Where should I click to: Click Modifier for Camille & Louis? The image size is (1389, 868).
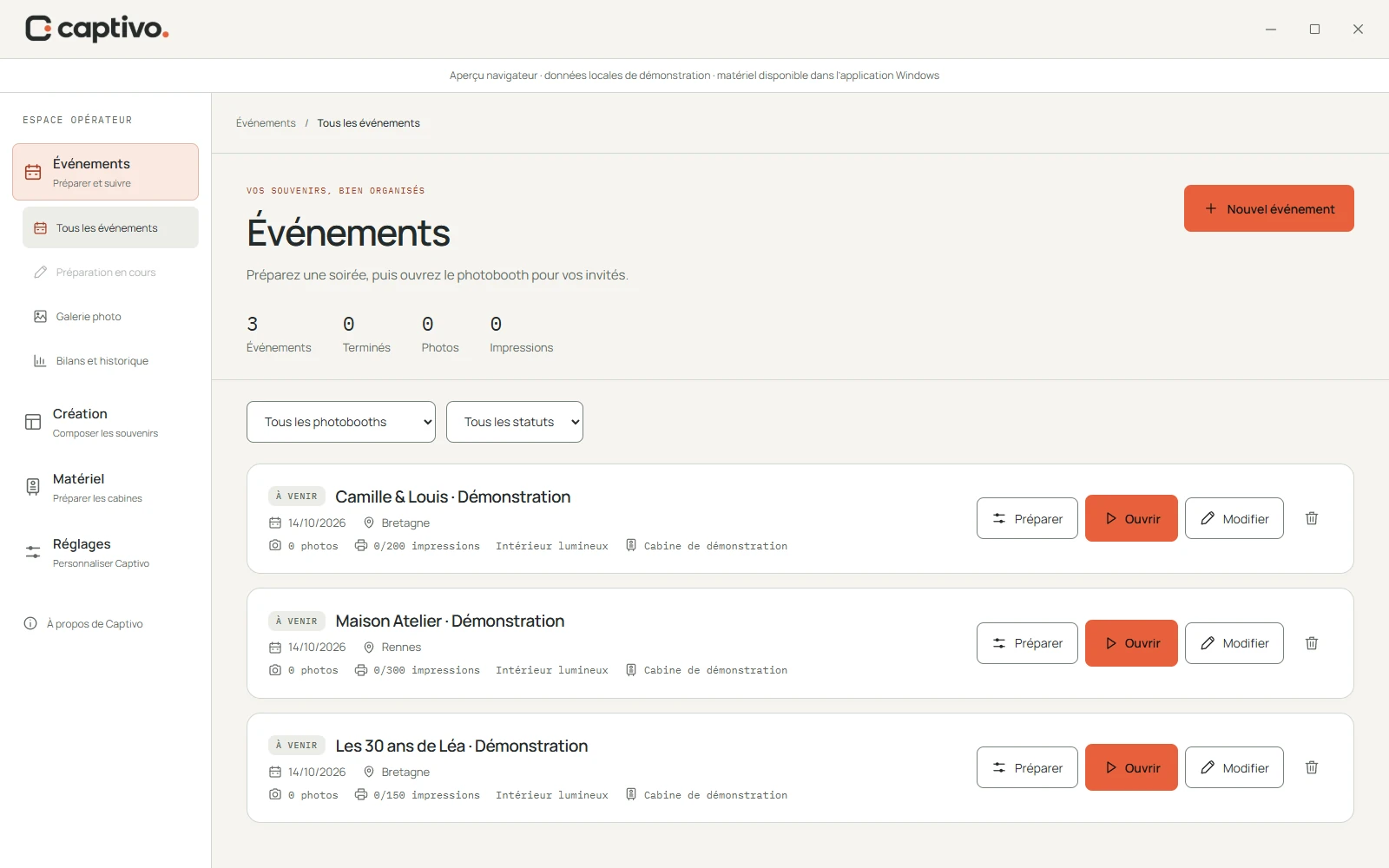[1234, 518]
